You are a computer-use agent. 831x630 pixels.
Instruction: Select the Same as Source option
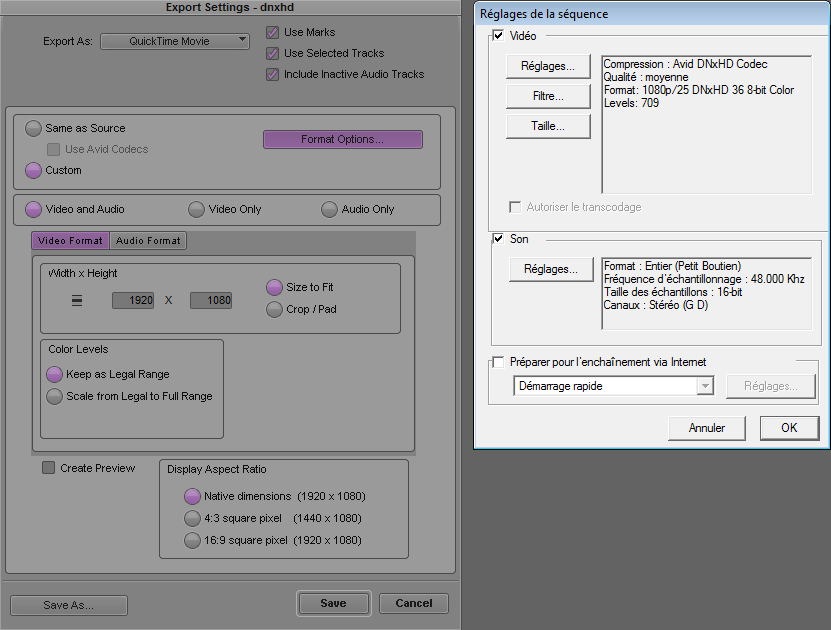(x=34, y=129)
